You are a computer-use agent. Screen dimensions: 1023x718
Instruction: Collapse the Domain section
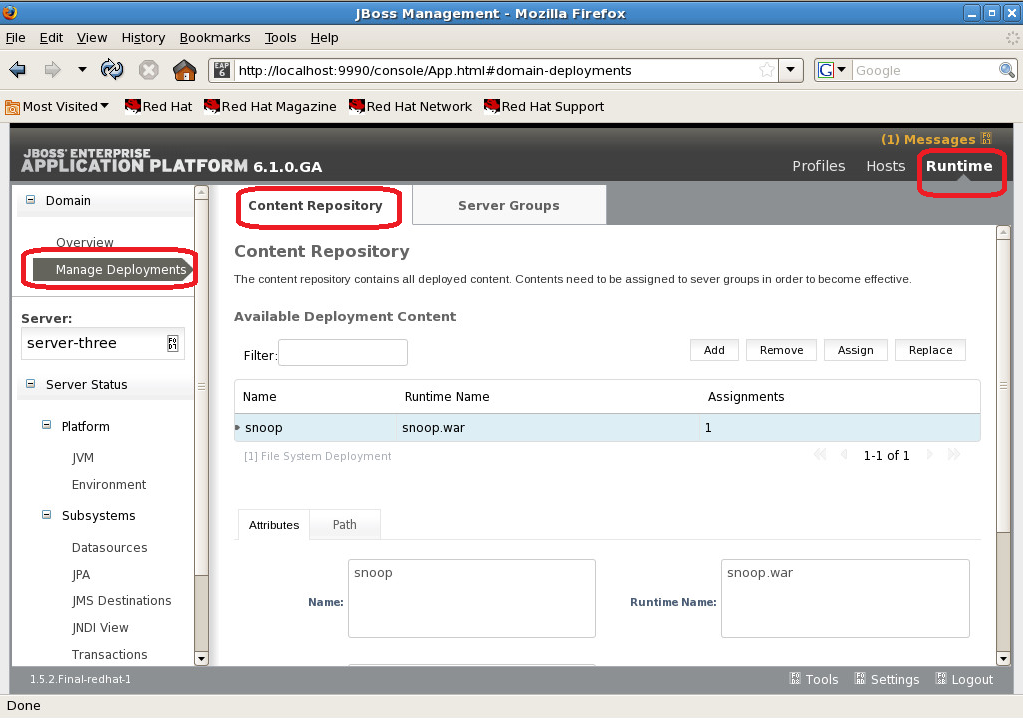pos(30,200)
